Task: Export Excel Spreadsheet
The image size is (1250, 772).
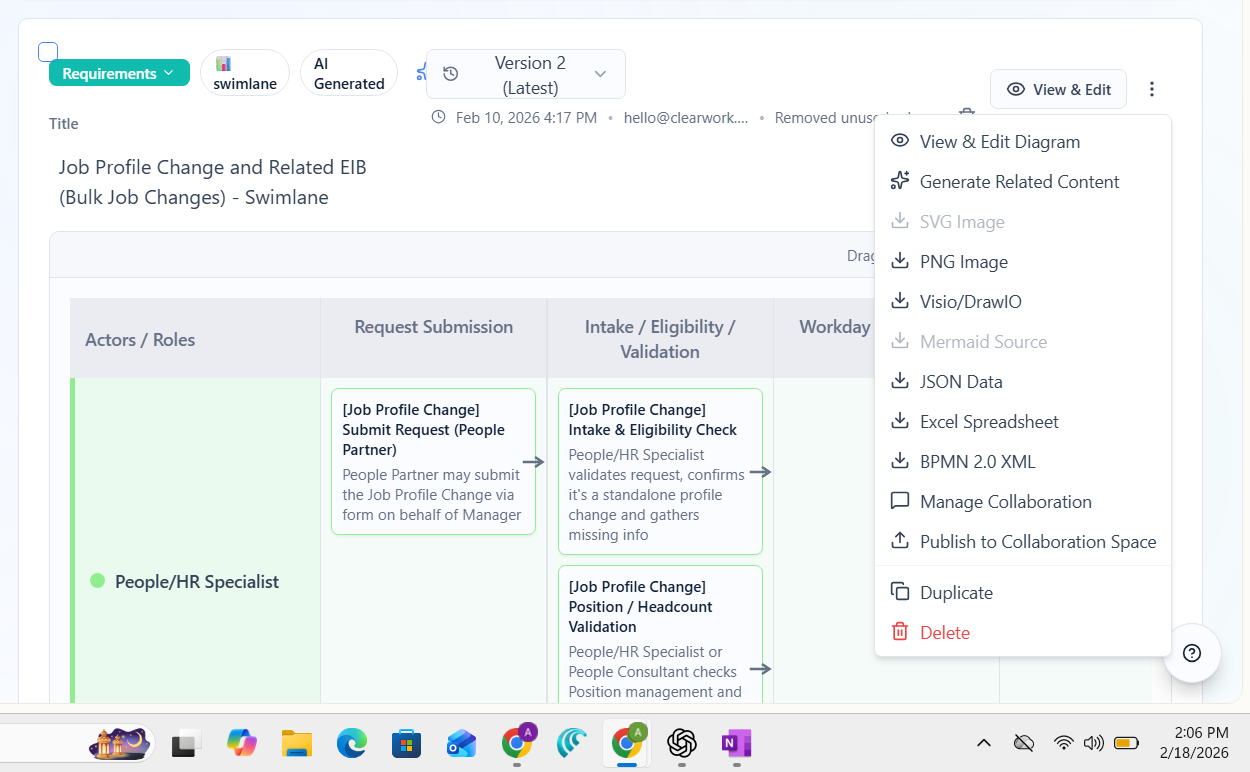Action: [x=1023, y=421]
